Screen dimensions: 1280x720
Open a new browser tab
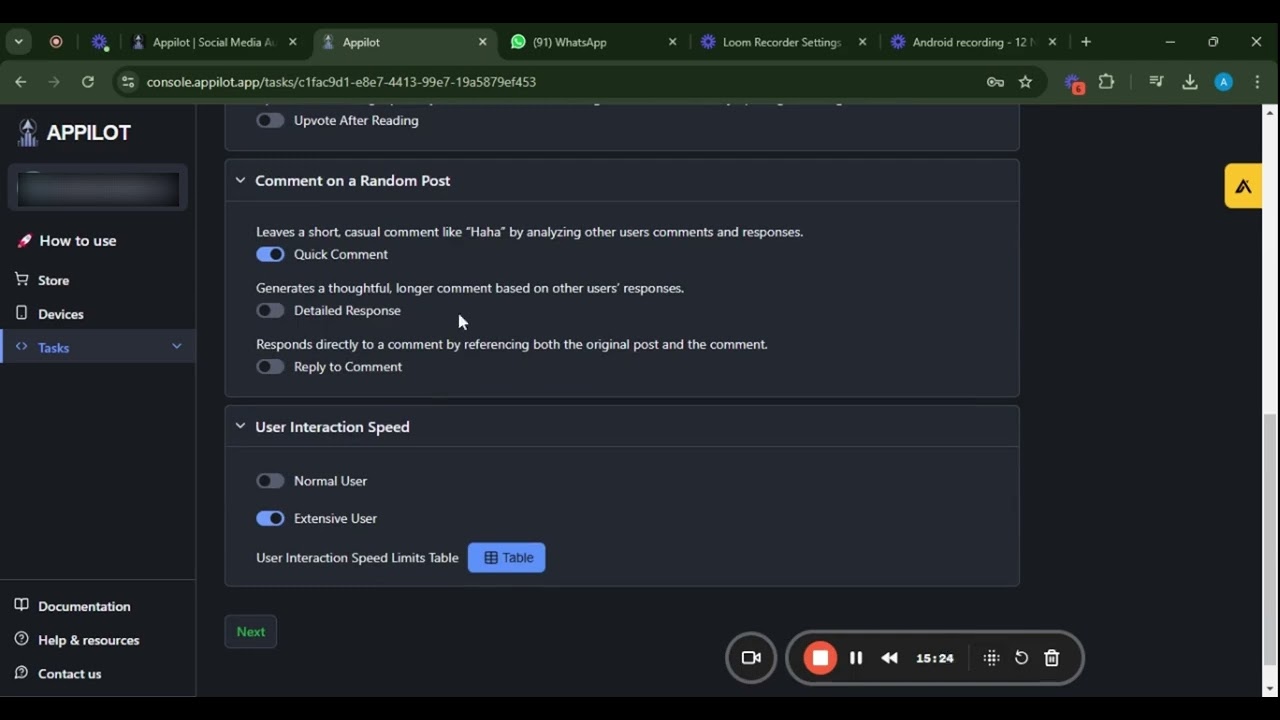(x=1086, y=42)
